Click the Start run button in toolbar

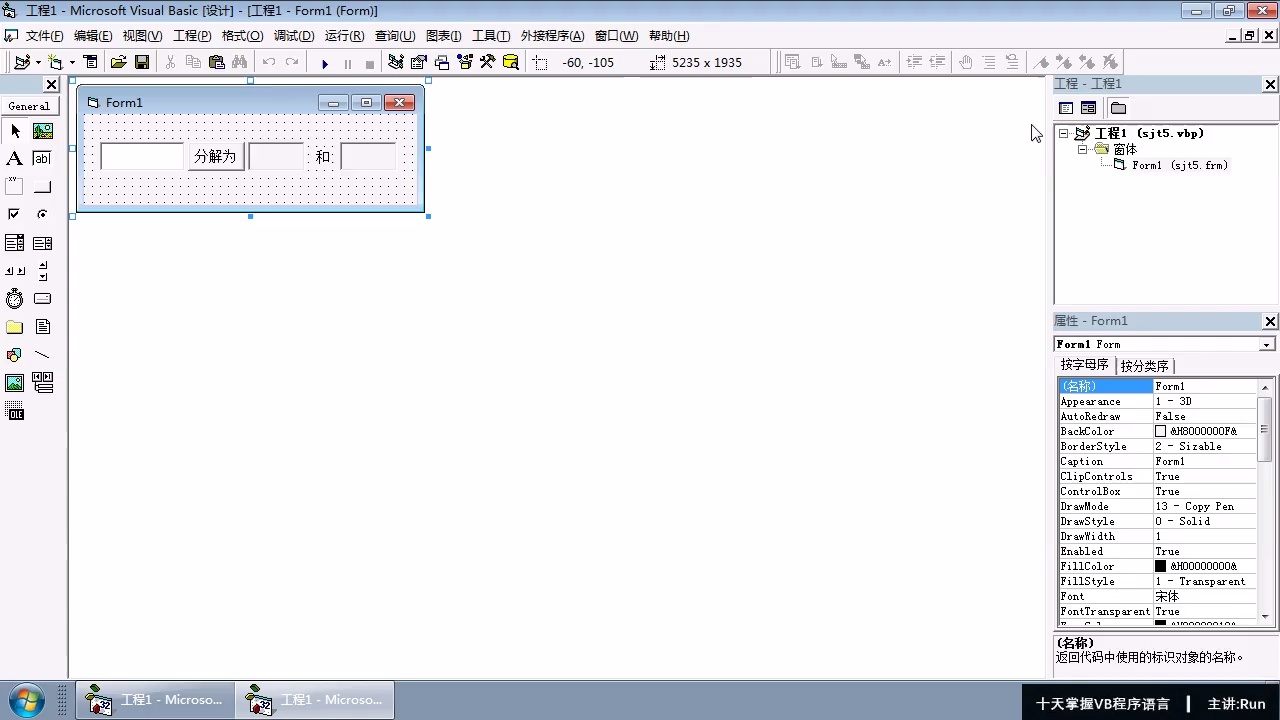click(x=325, y=63)
